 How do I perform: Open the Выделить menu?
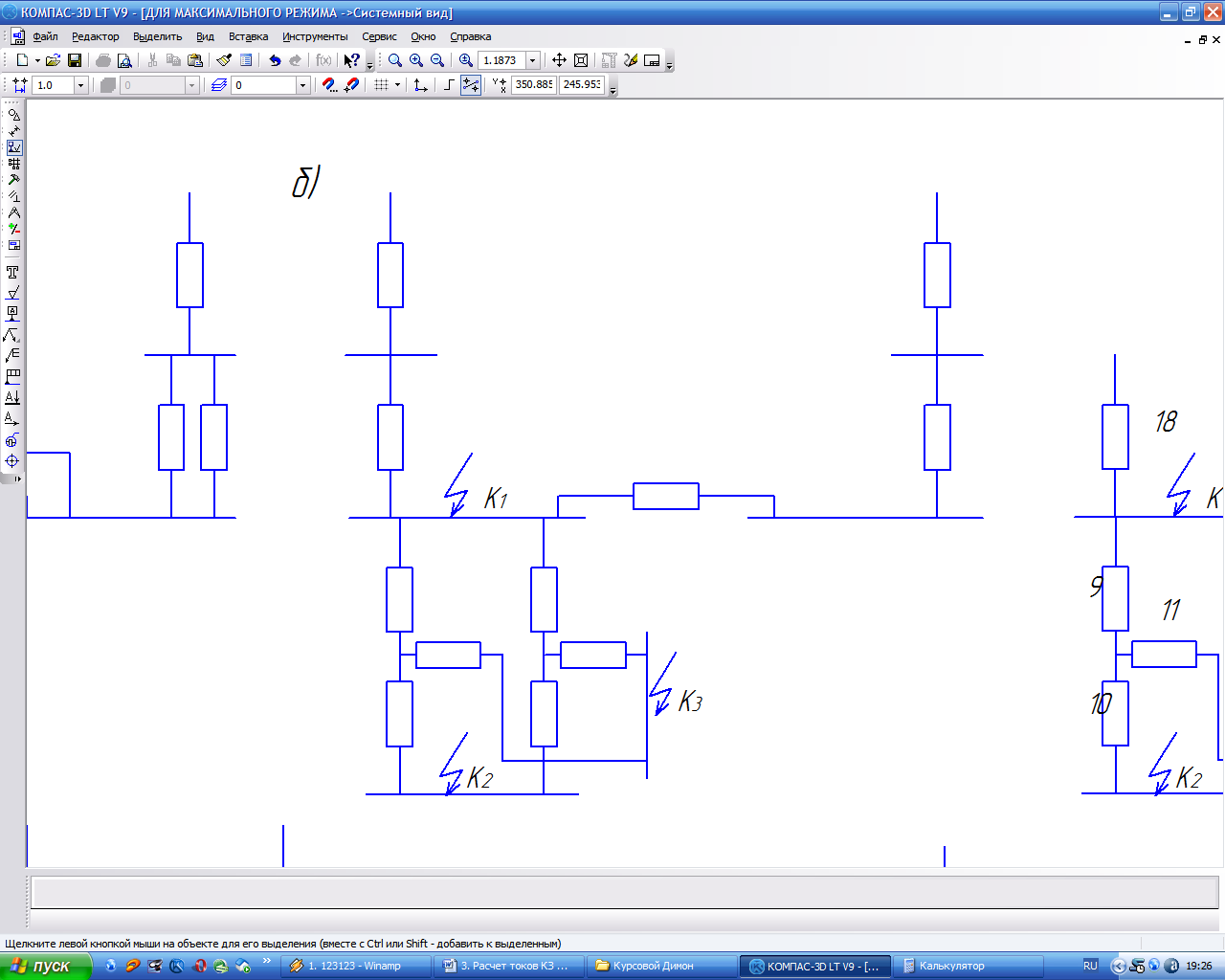157,36
